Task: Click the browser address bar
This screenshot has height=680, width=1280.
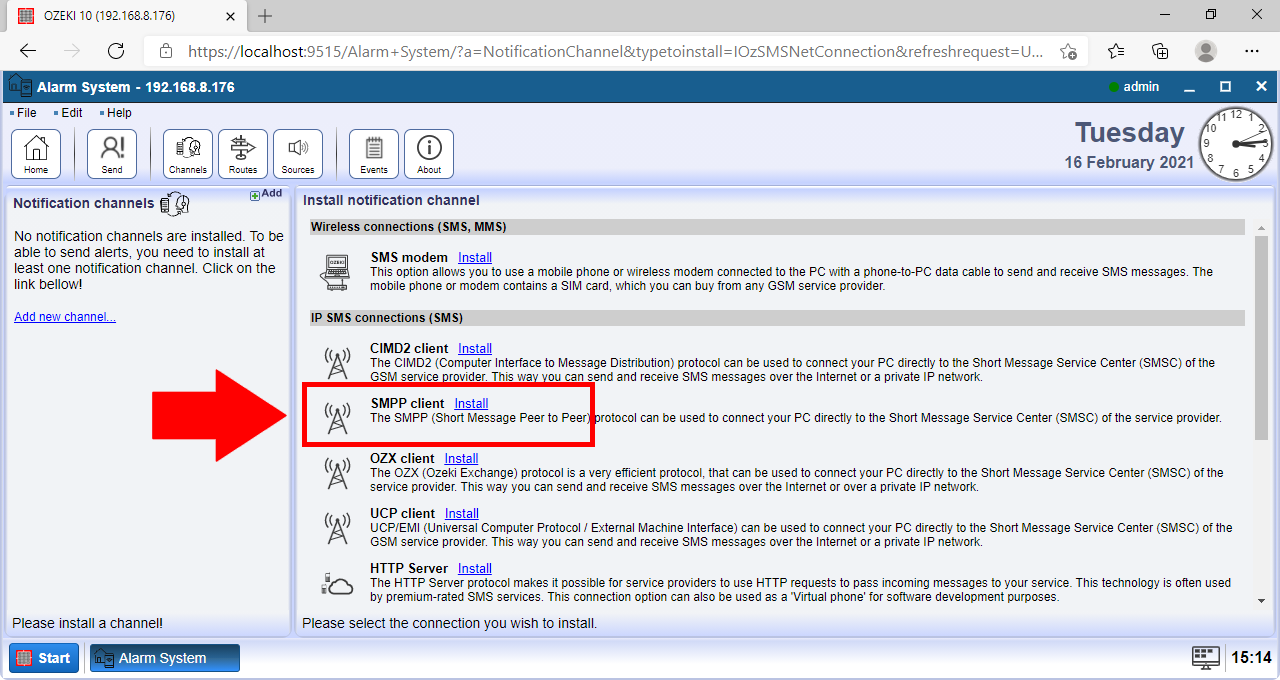Action: tap(617, 51)
